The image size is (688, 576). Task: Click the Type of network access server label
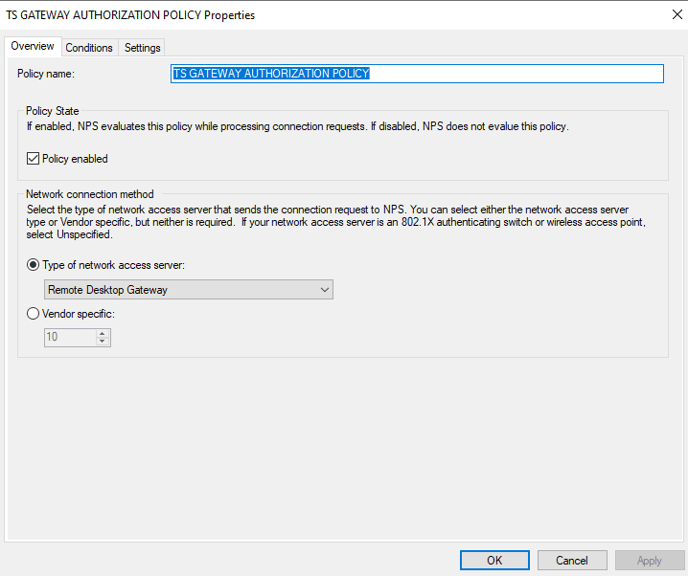(x=113, y=265)
